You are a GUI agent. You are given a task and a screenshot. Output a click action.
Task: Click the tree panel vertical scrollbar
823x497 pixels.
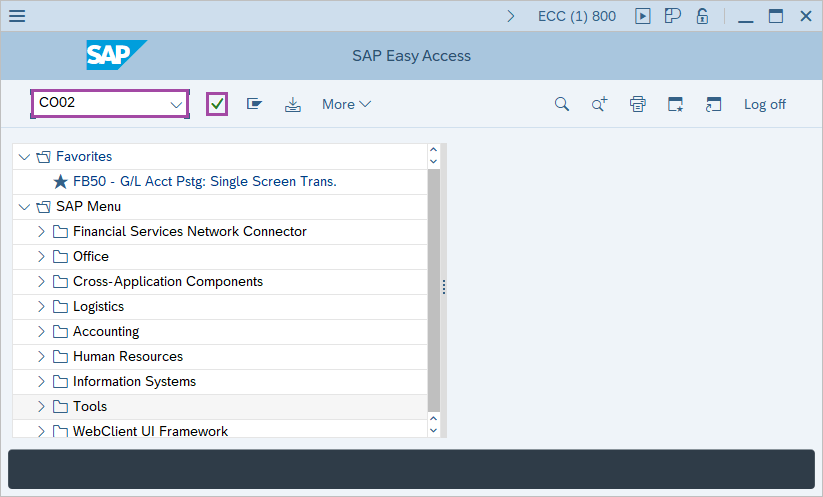433,290
